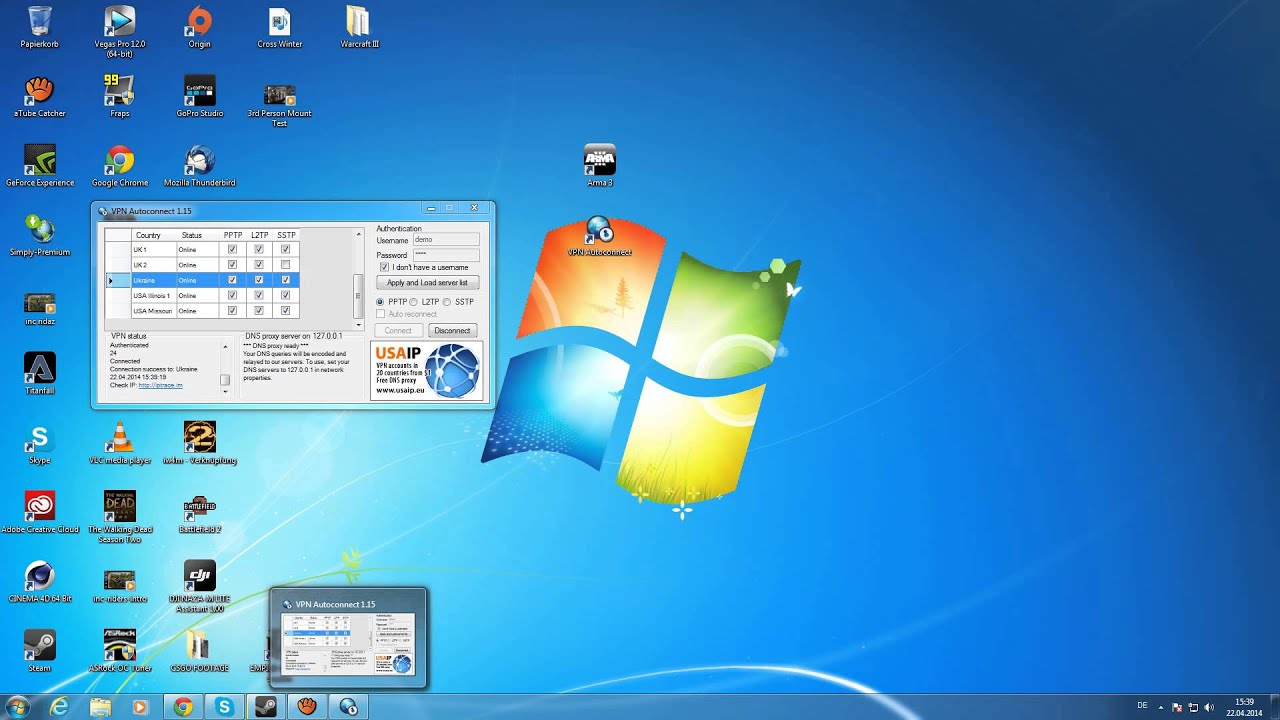Select the ASRock OC Tuner desktop icon

tap(120, 651)
